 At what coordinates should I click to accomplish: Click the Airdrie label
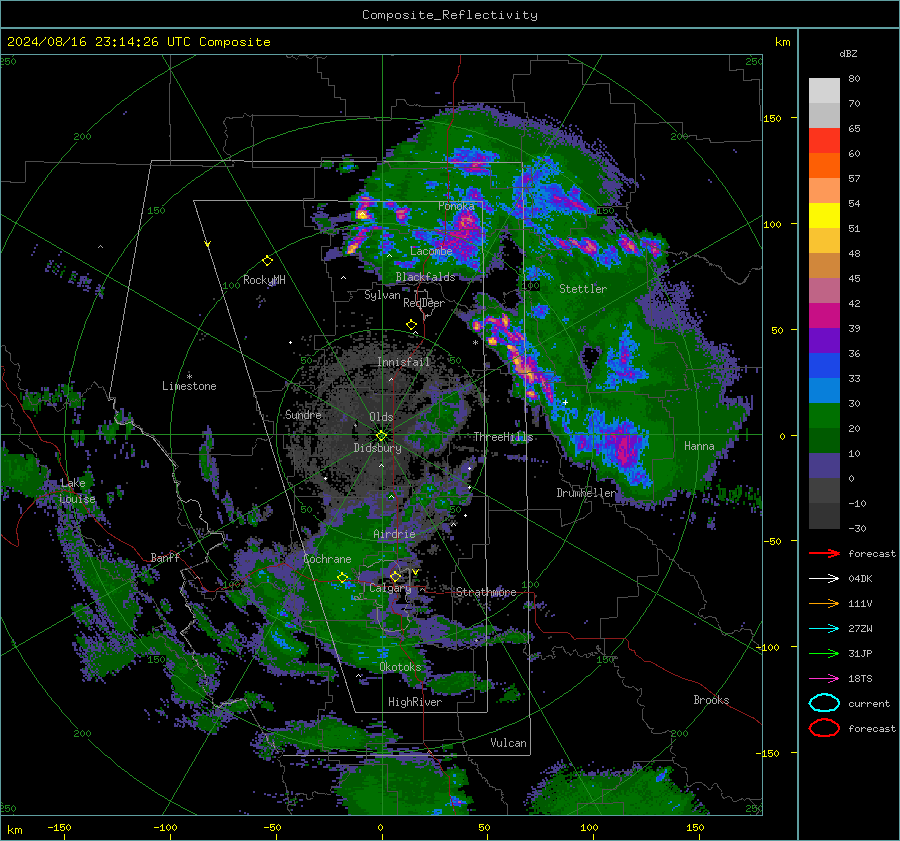click(394, 534)
